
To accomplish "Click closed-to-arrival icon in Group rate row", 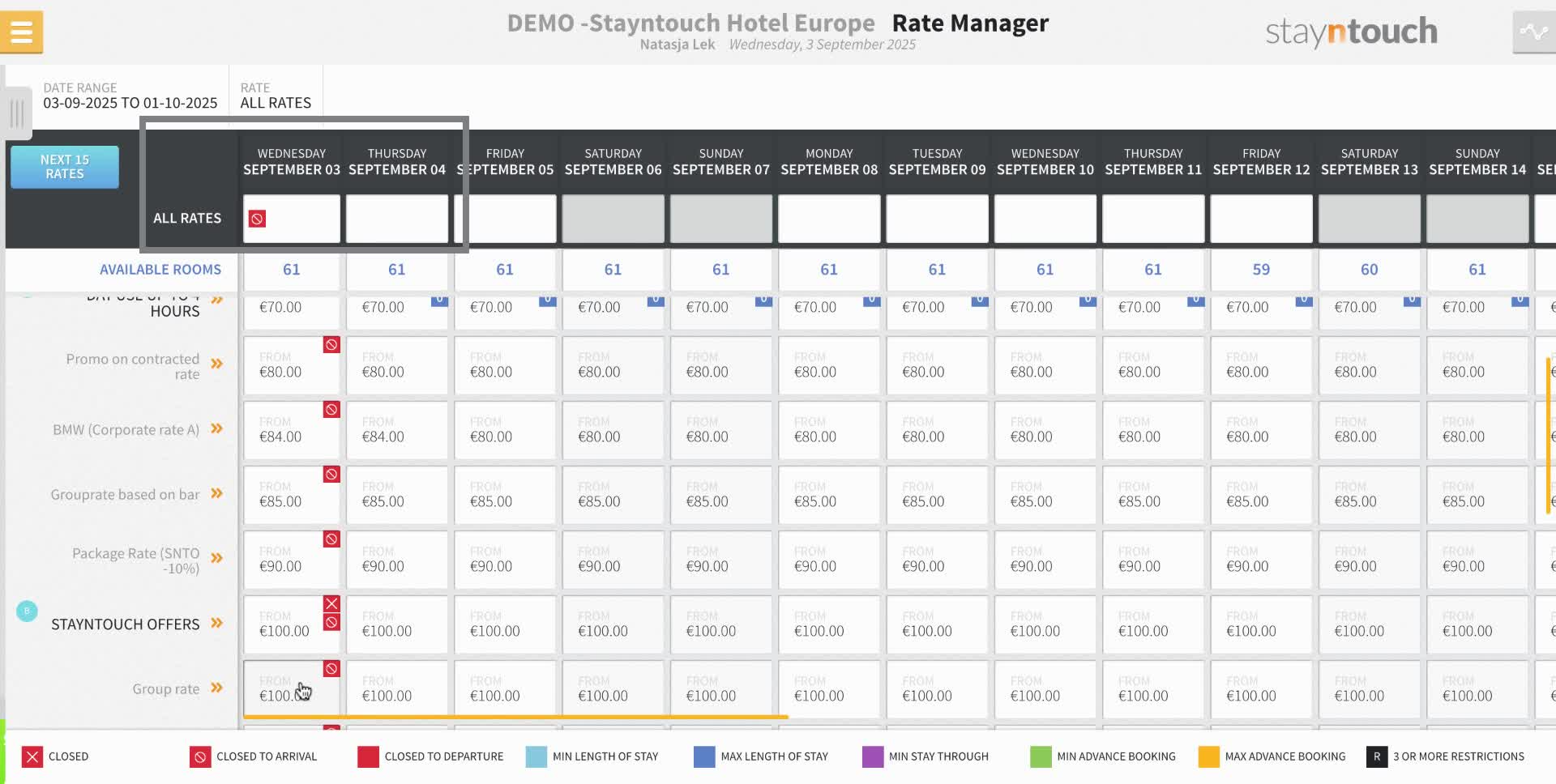I will click(x=331, y=669).
